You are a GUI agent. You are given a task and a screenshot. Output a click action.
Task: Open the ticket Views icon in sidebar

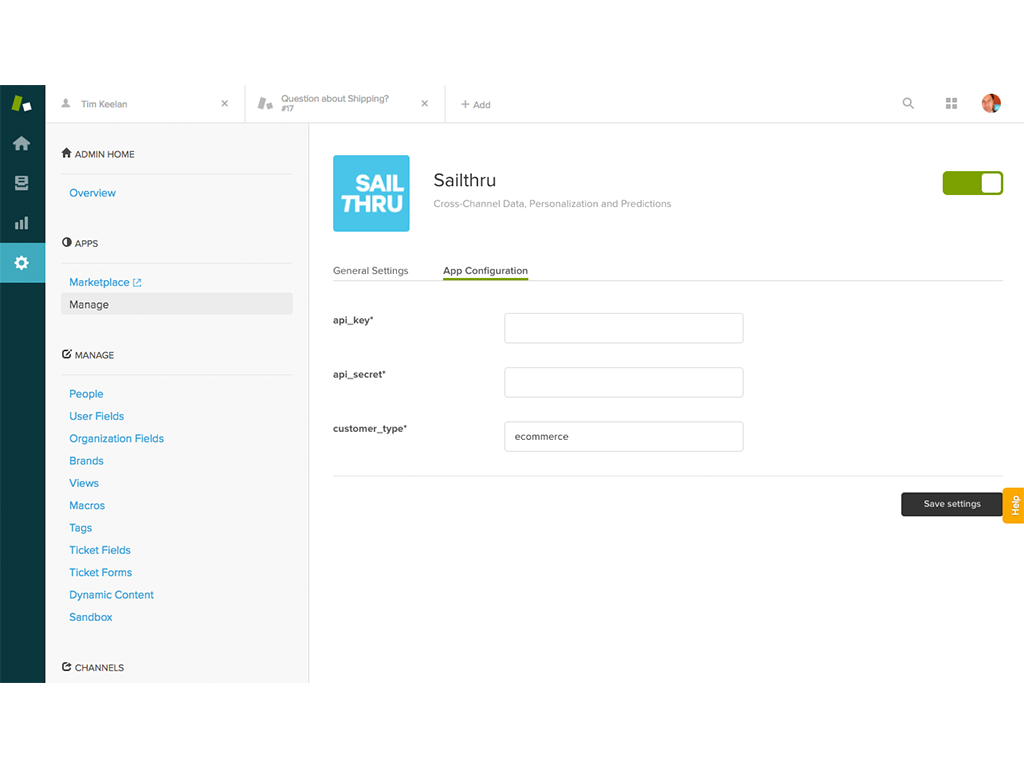tap(22, 183)
